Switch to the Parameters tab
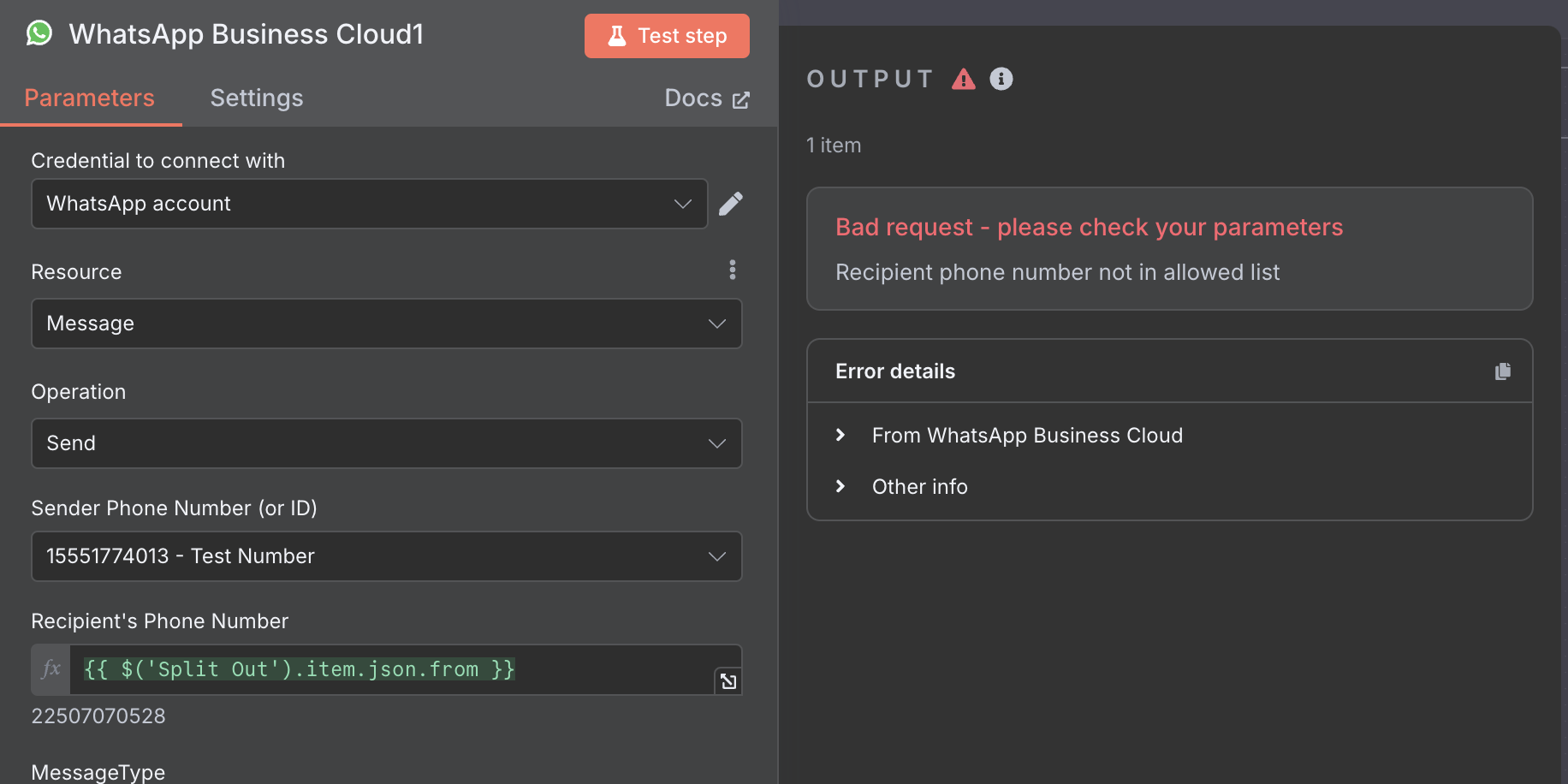 [x=90, y=98]
